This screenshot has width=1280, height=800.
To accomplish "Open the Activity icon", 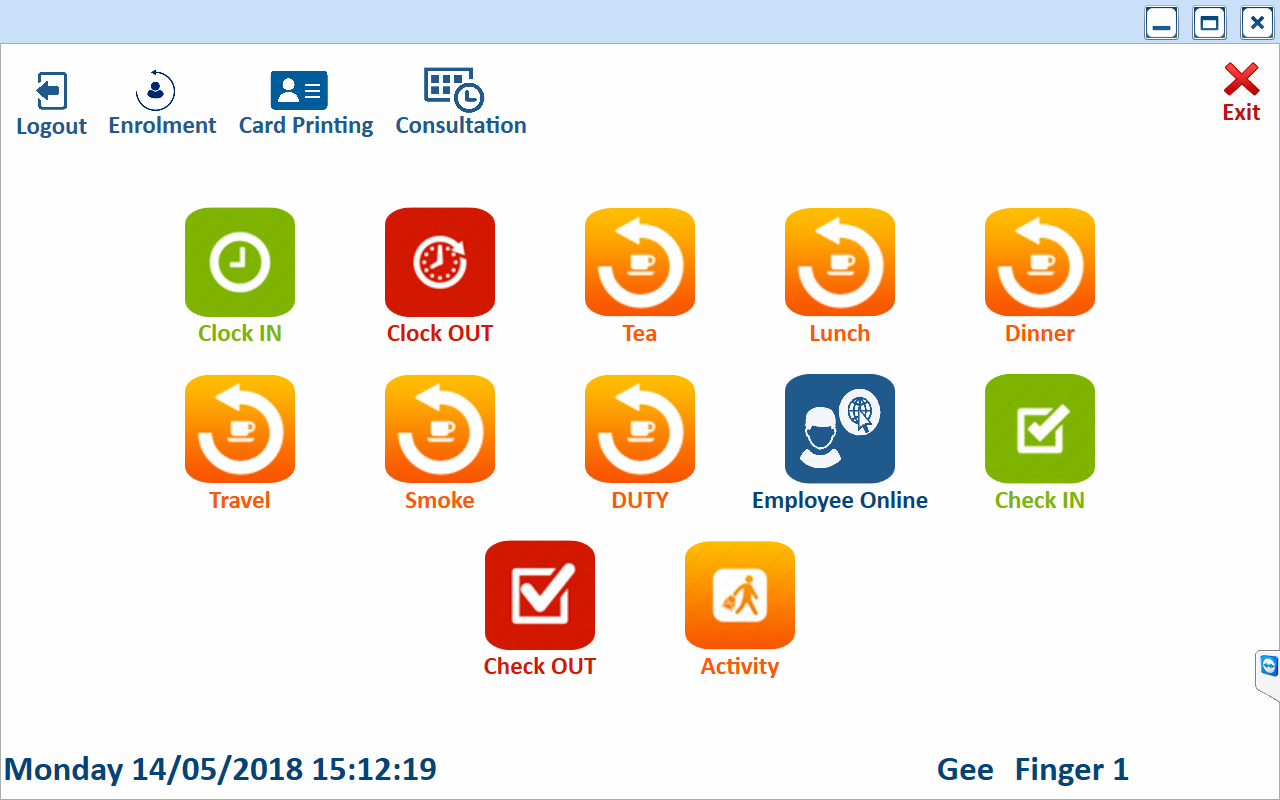I will pos(740,595).
